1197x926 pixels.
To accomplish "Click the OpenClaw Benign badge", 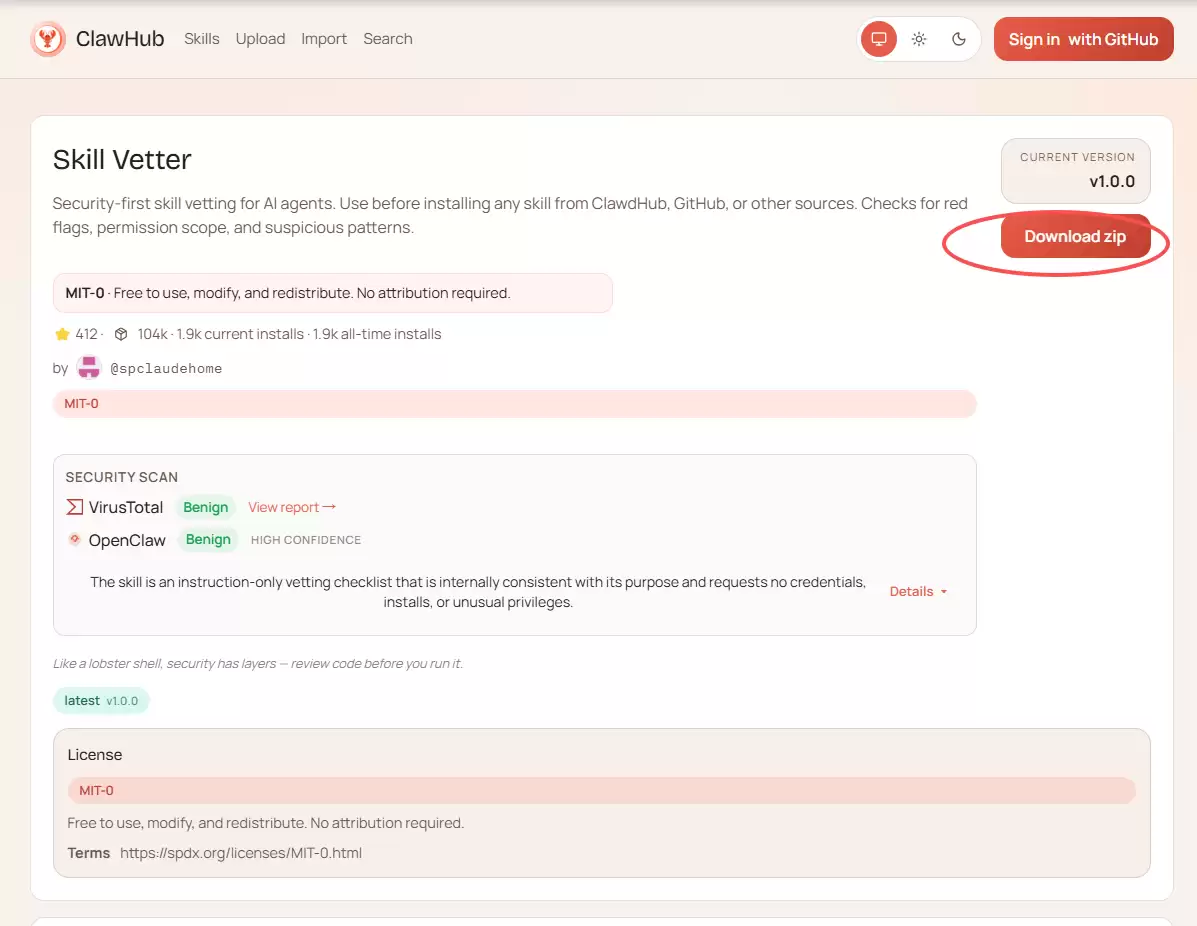I will [208, 539].
